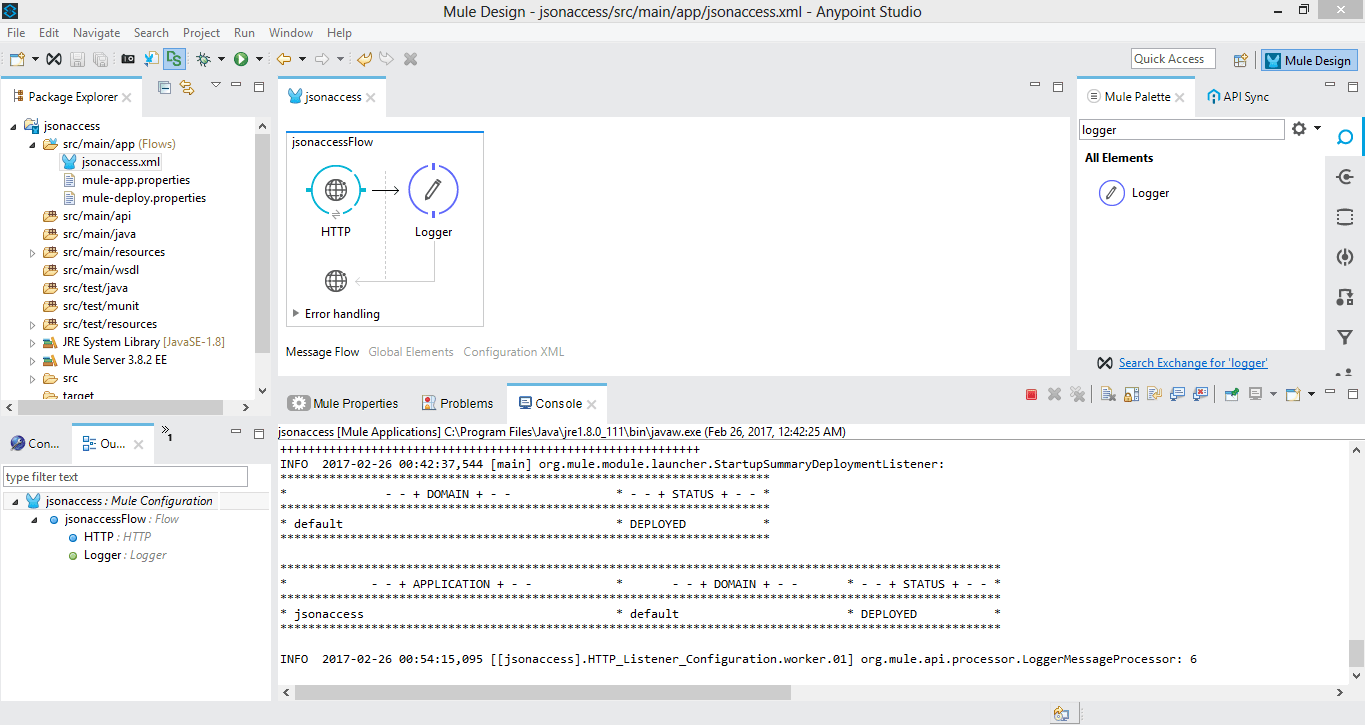The width and height of the screenshot is (1365, 725).
Task: Toggle the highlighted DS toolbar button
Action: point(175,59)
